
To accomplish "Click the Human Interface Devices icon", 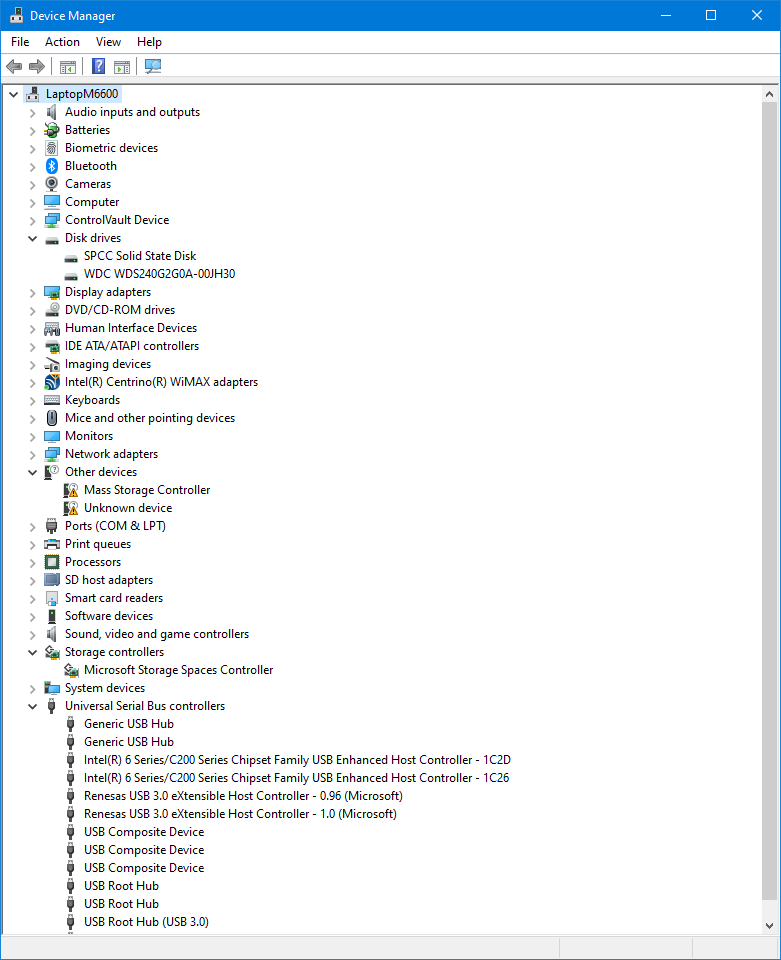I will coord(52,328).
